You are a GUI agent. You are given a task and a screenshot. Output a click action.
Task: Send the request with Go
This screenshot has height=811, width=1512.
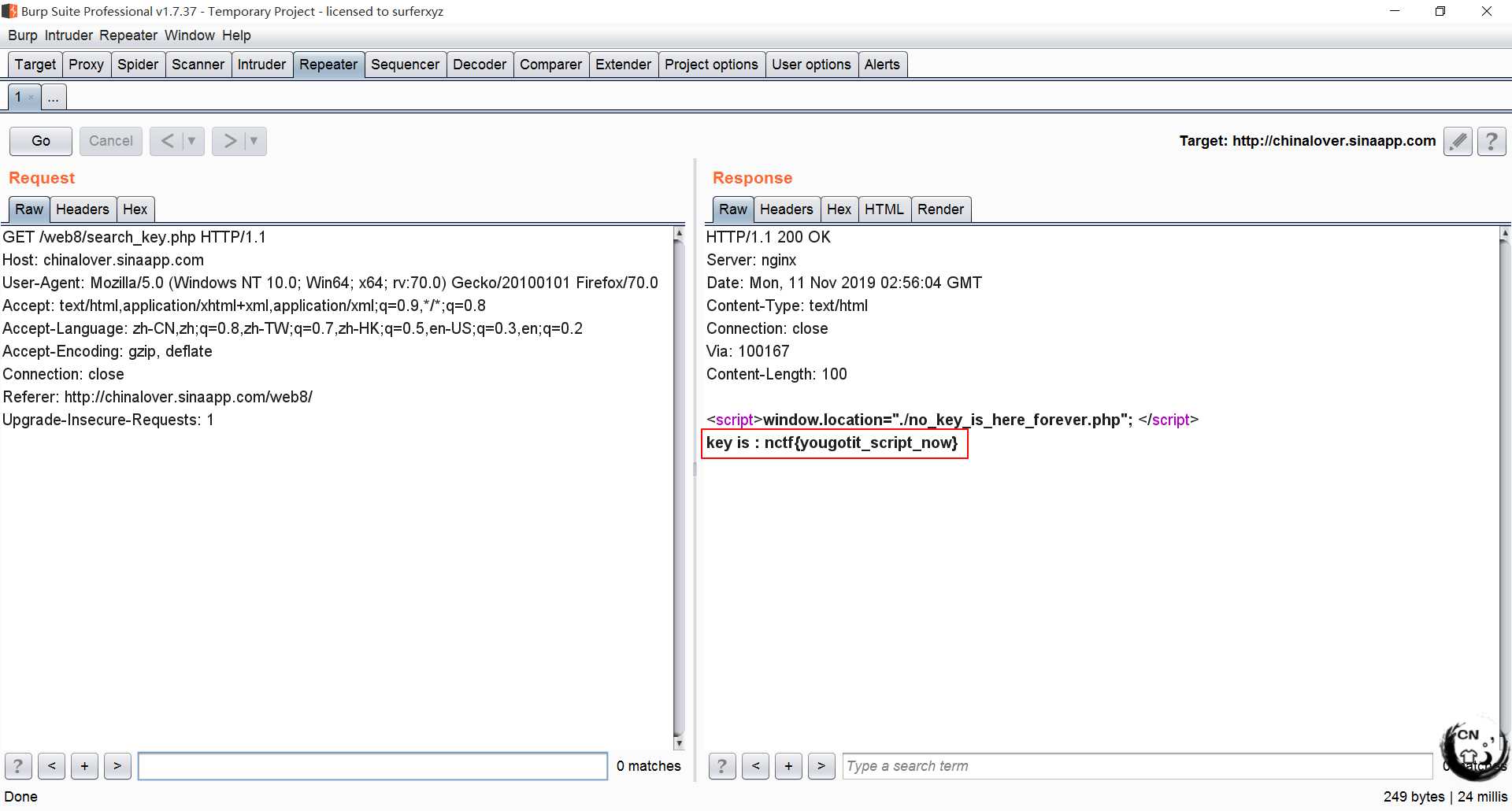tap(41, 141)
